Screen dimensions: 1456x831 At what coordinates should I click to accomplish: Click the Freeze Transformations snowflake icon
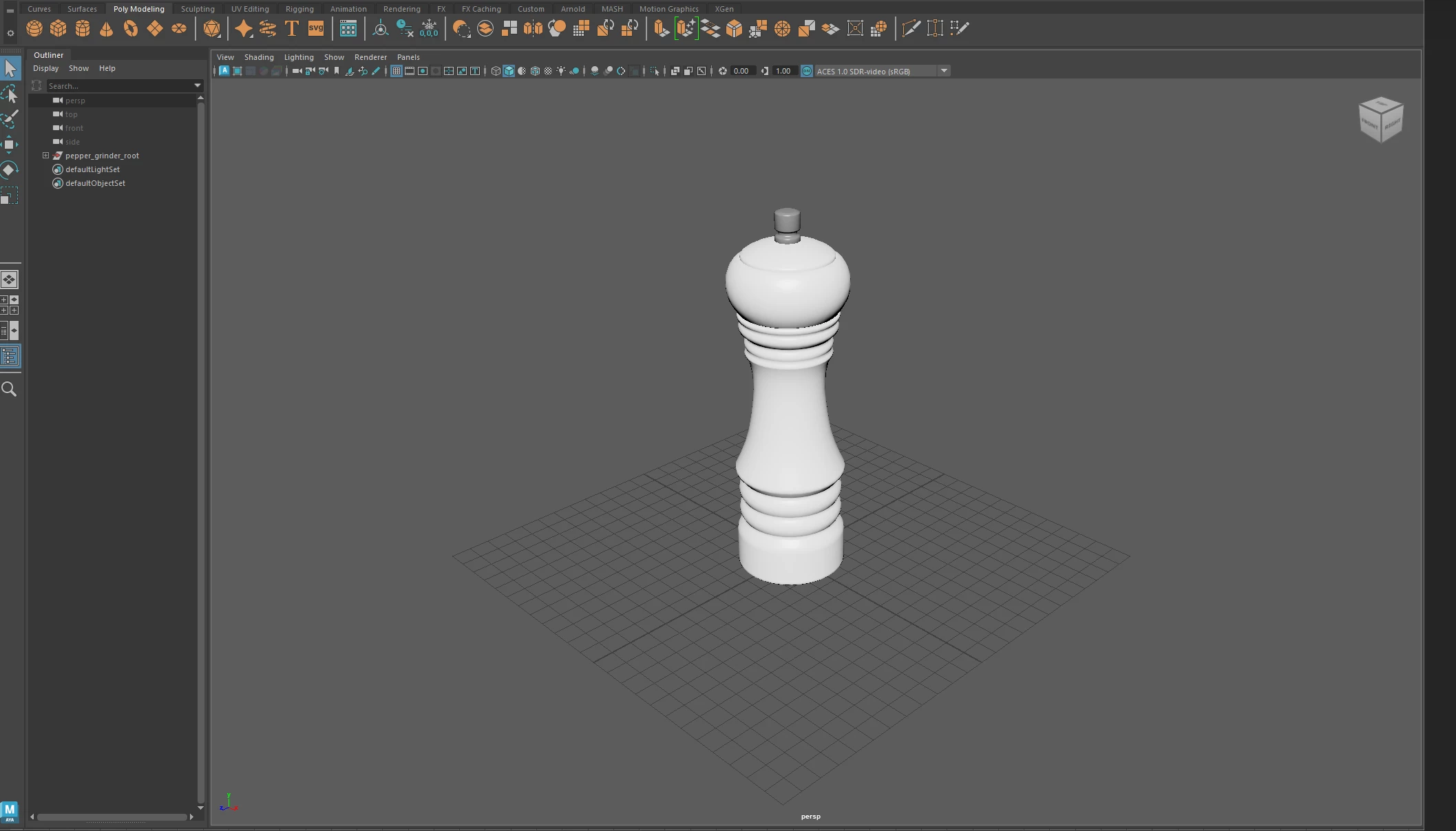429,28
